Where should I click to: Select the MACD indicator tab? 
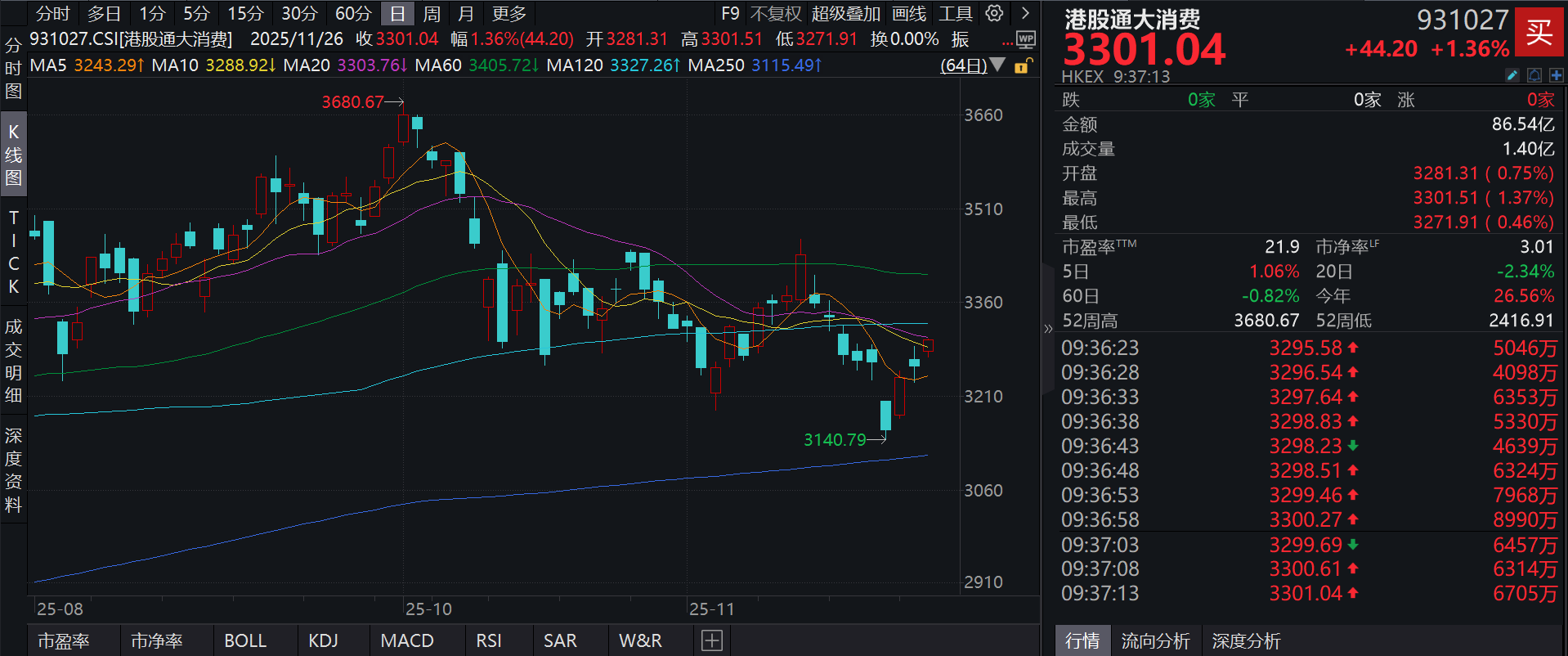pos(407,640)
